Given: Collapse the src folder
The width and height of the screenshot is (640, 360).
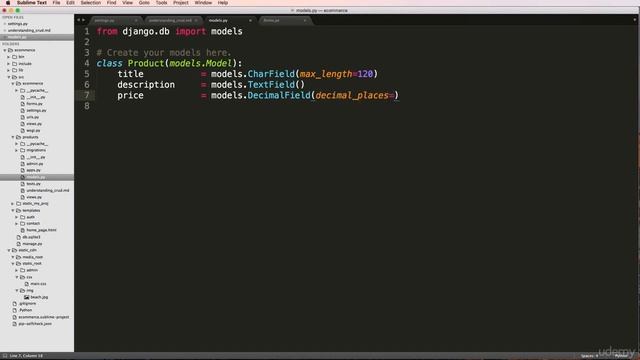Looking at the screenshot, I should (9, 77).
